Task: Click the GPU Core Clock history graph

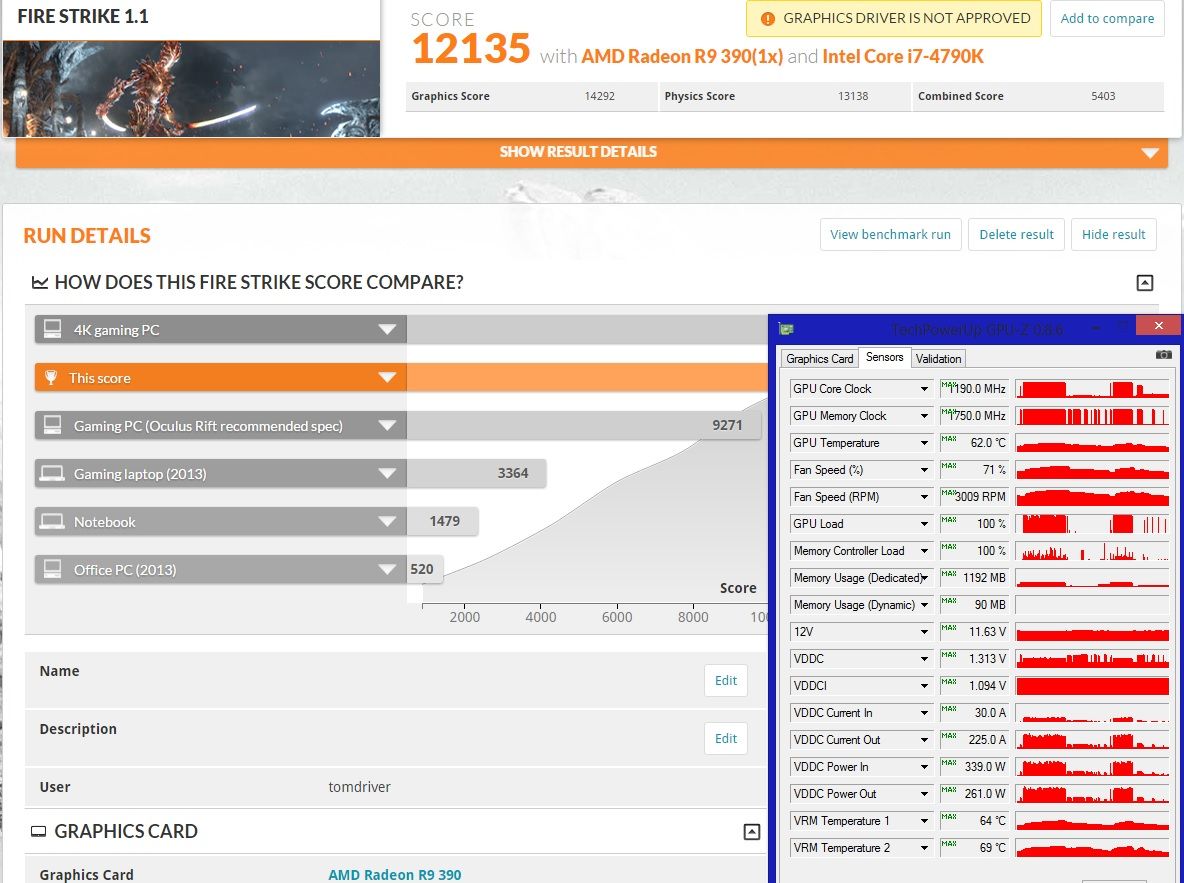Action: click(1093, 389)
